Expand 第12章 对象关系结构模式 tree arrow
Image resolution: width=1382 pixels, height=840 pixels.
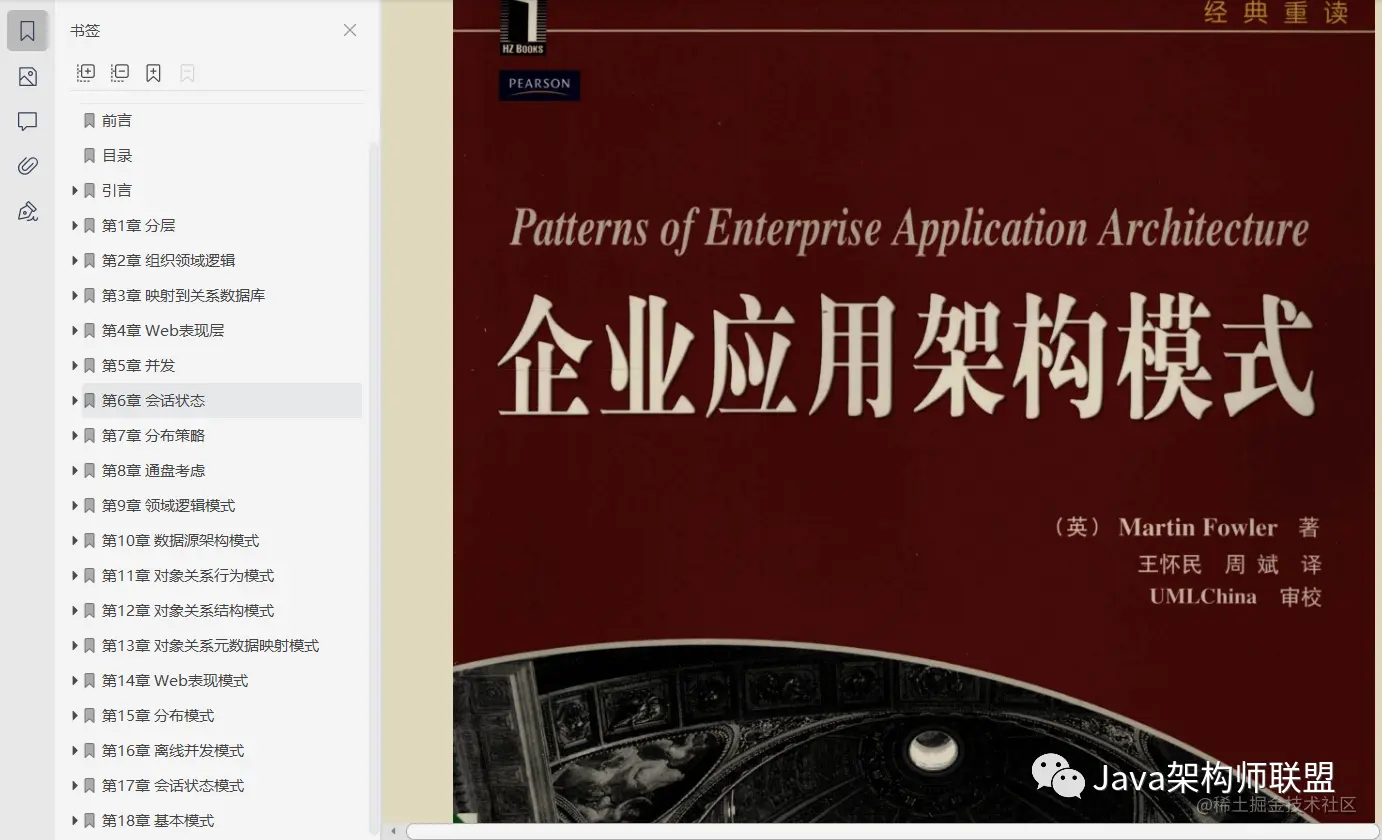(74, 610)
